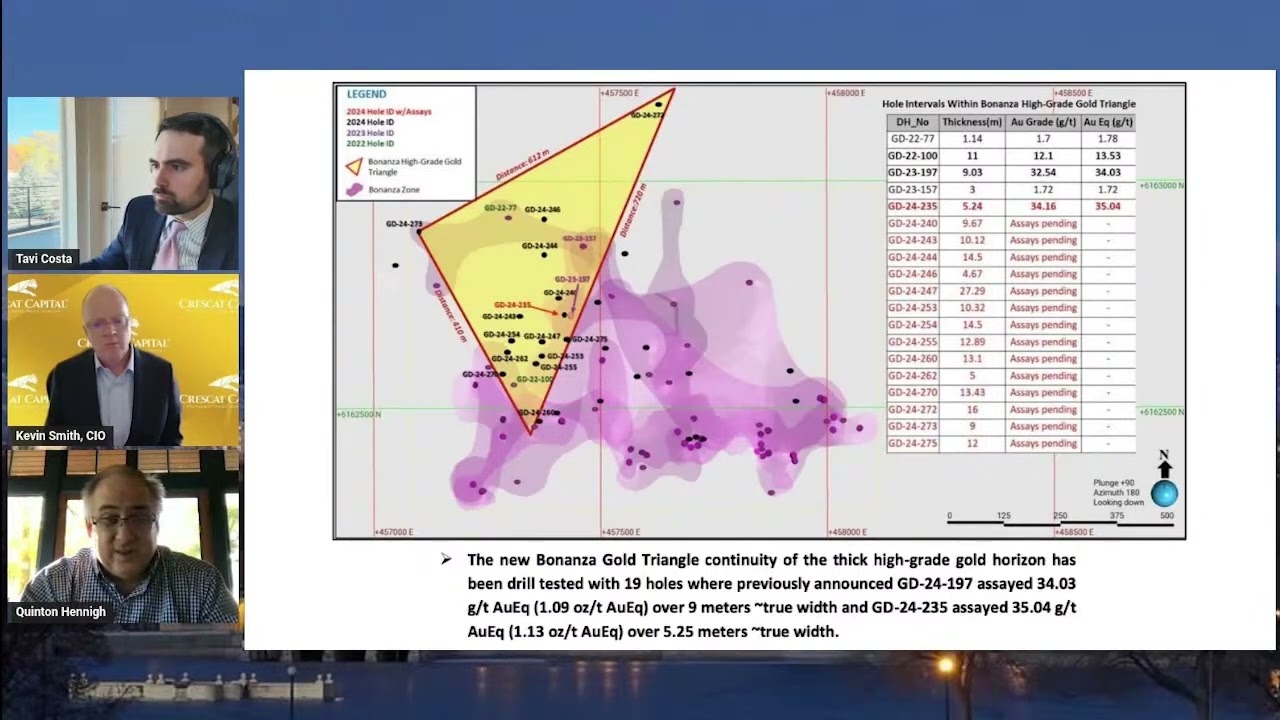Click map label 'GD-24-273' at triangle's west corner

[x=404, y=224]
